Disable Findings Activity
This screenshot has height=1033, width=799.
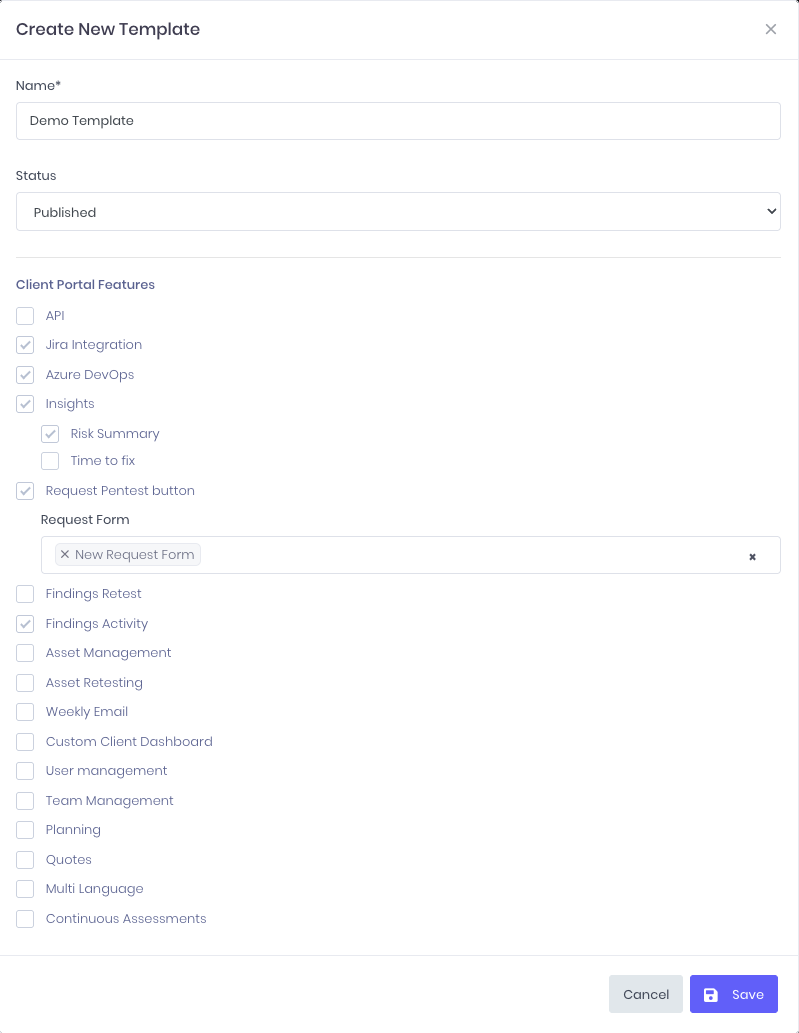click(x=25, y=623)
